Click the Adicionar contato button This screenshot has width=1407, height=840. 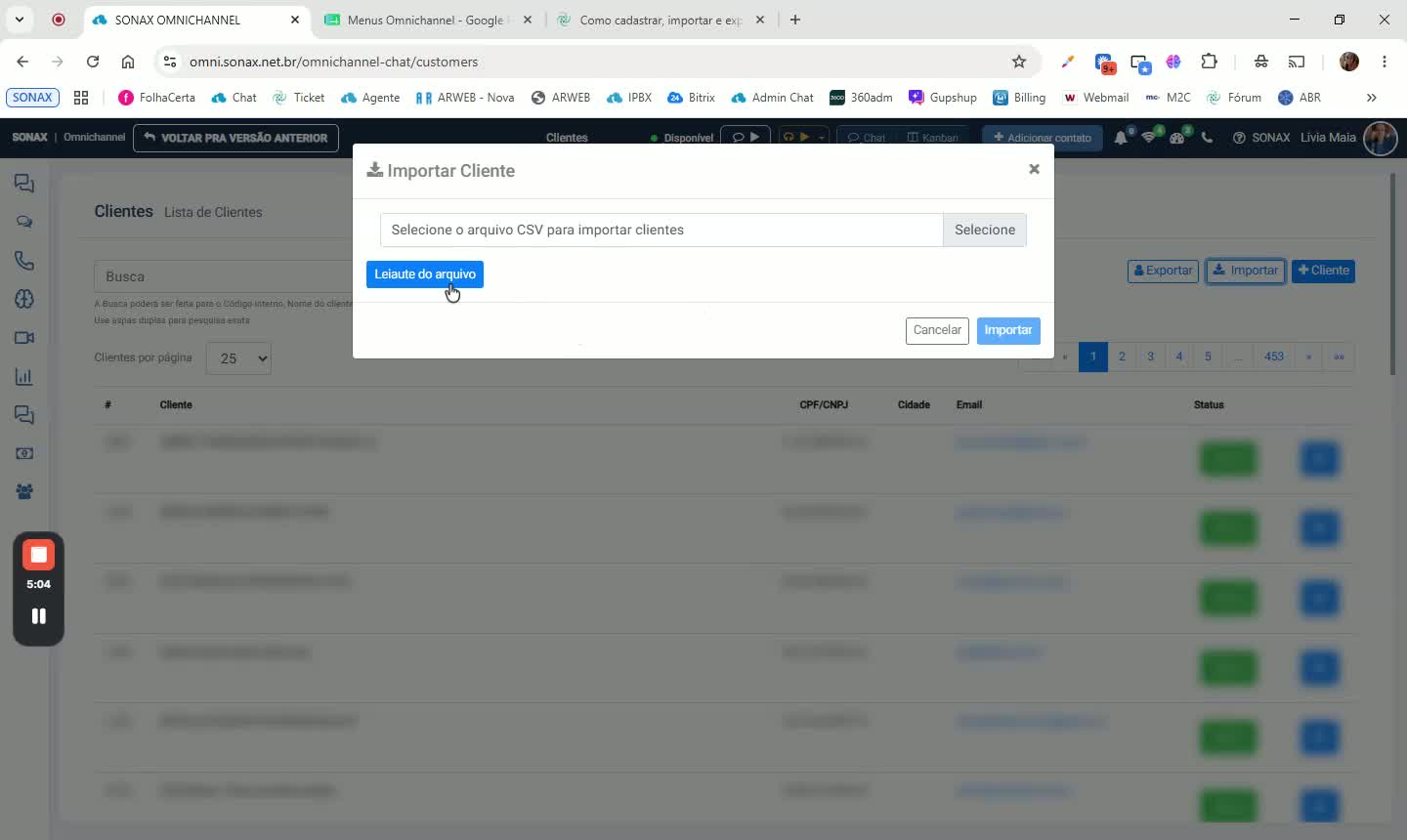point(1043,138)
